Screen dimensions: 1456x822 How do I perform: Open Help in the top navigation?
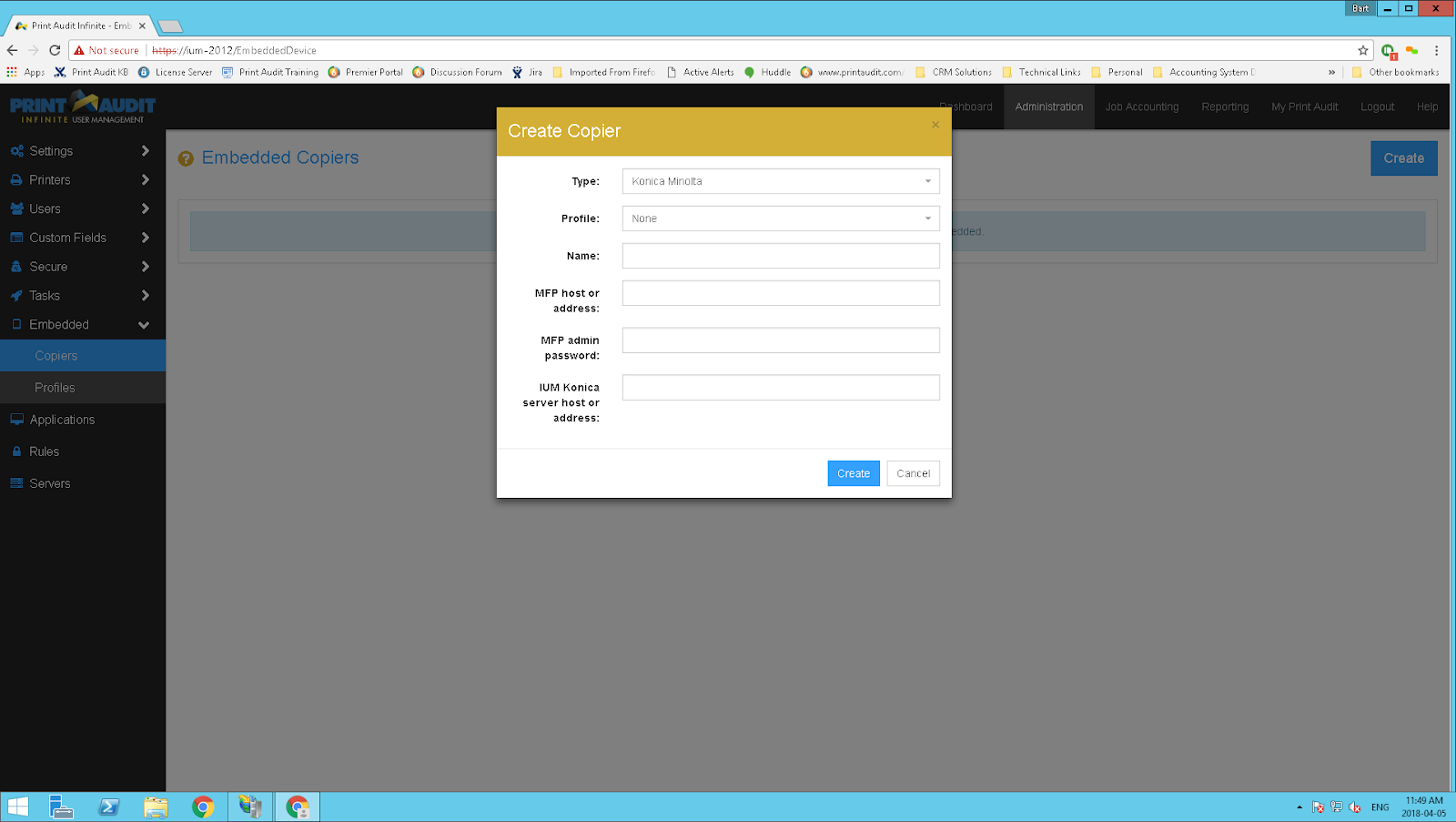pyautogui.click(x=1427, y=107)
